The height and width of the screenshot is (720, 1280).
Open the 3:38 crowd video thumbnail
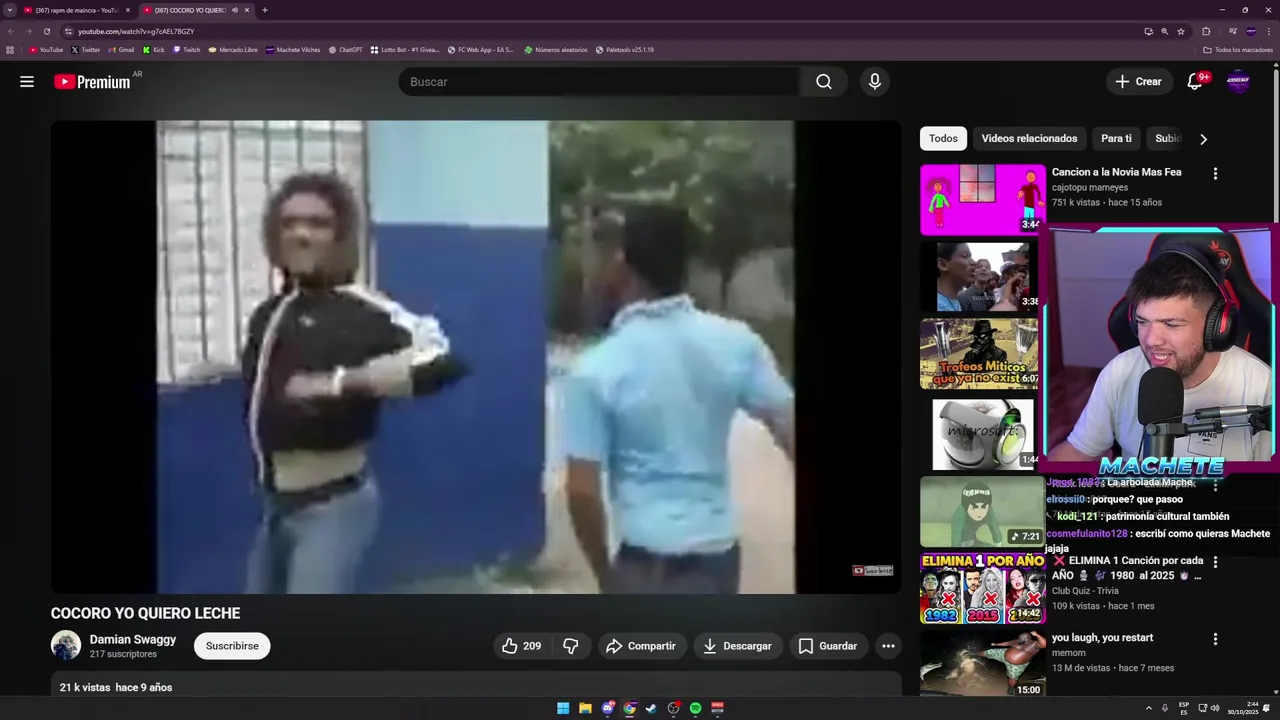click(980, 277)
